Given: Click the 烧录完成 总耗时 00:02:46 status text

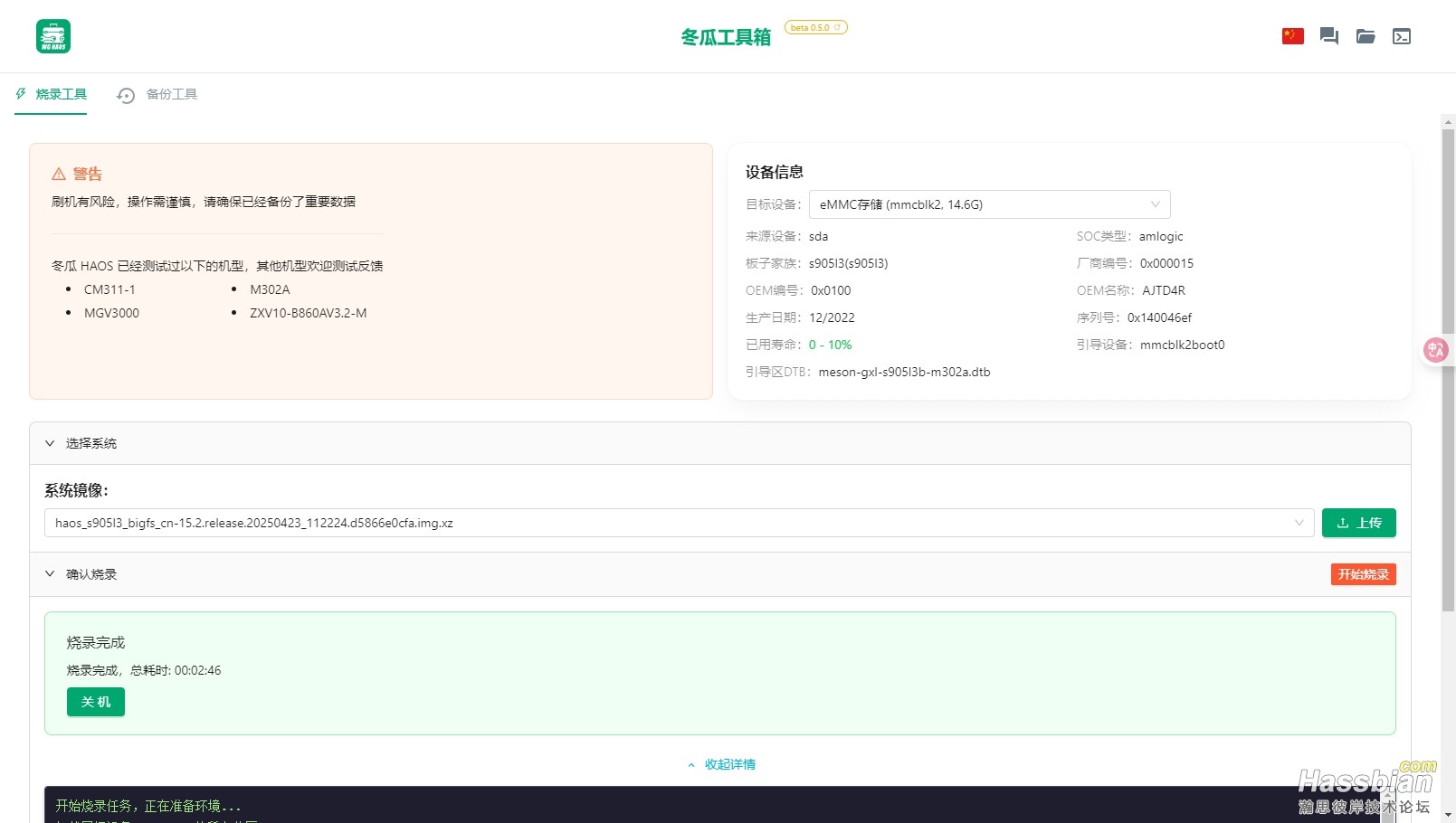Looking at the screenshot, I should coord(144,670).
